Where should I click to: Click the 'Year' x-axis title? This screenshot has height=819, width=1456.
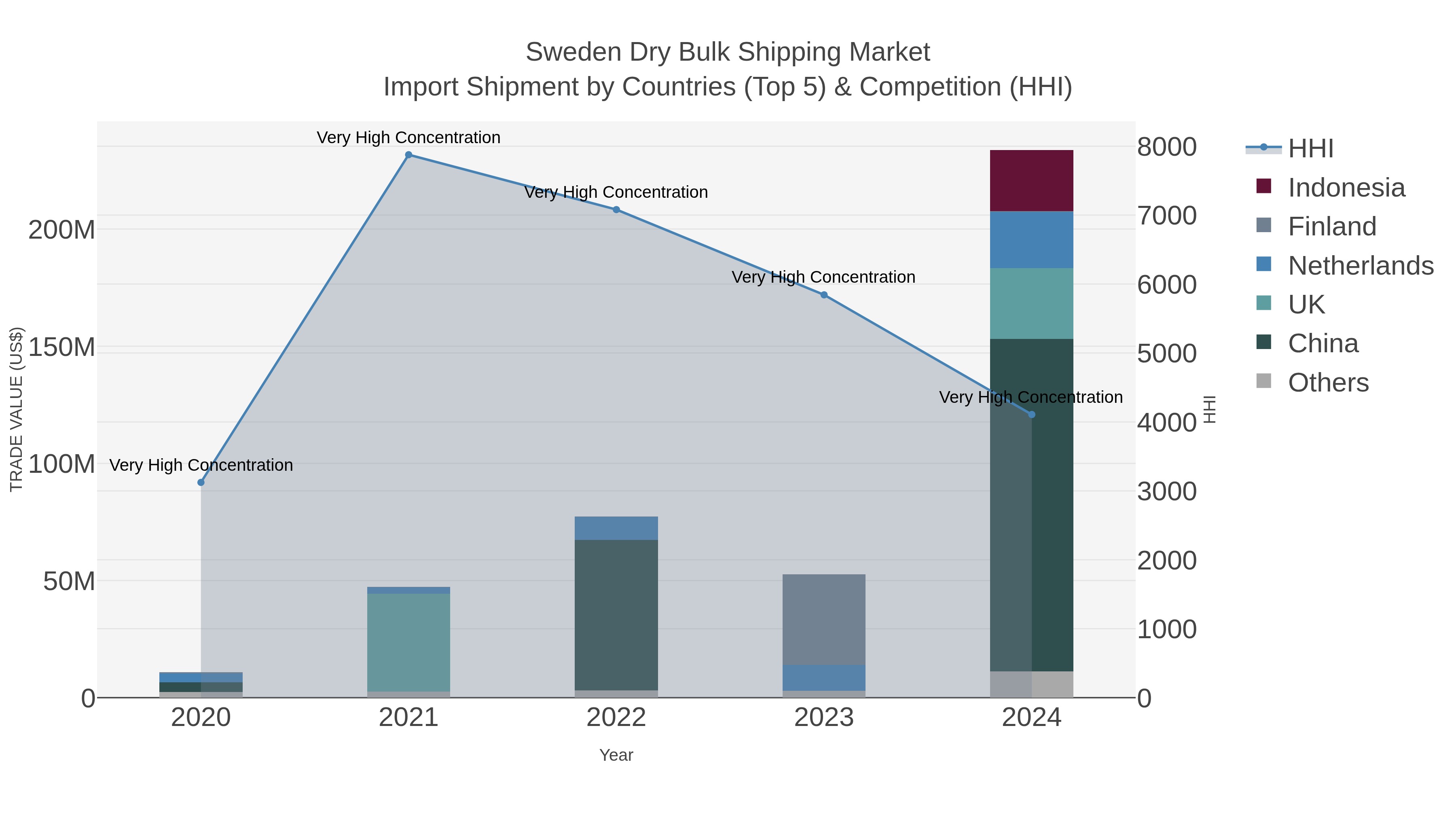click(x=616, y=755)
